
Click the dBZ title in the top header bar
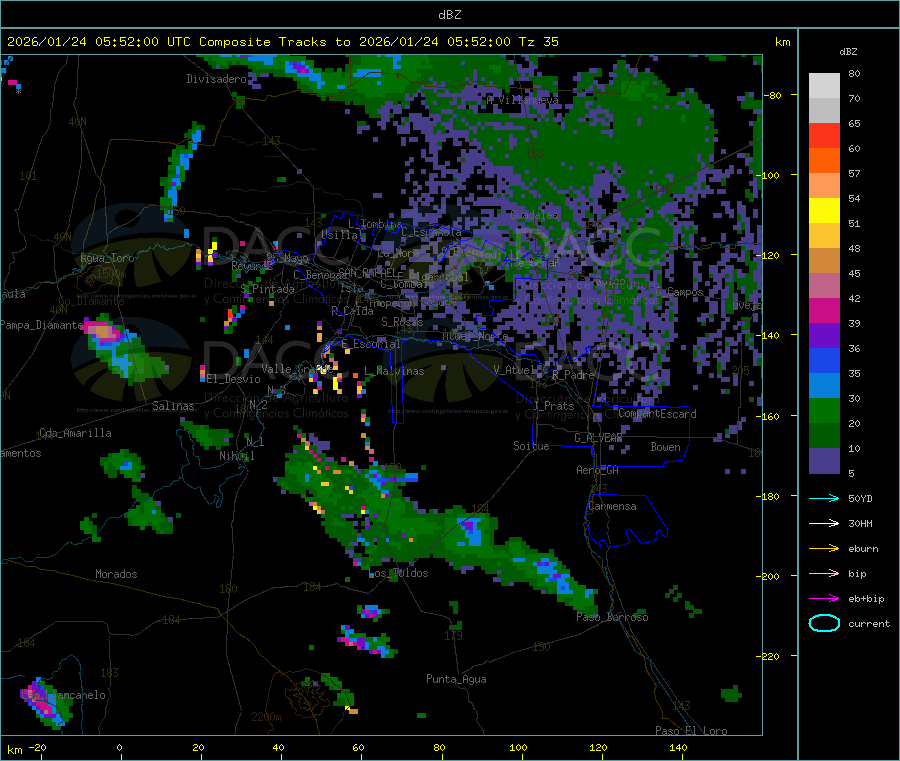click(x=449, y=15)
